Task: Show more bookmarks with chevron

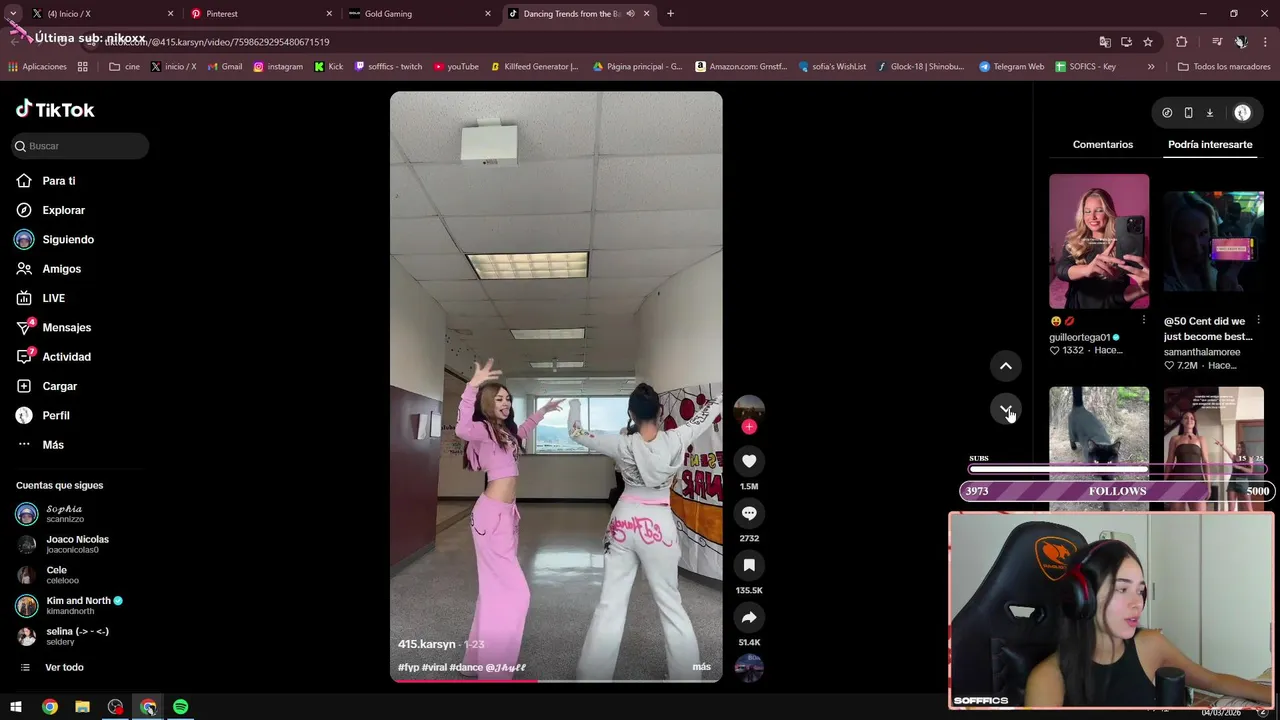Action: point(1151,67)
